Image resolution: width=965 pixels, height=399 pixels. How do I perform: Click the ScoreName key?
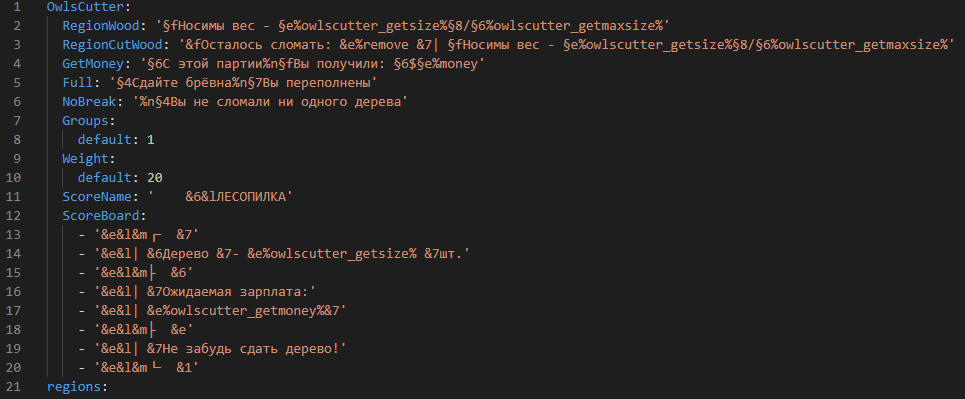click(97, 197)
